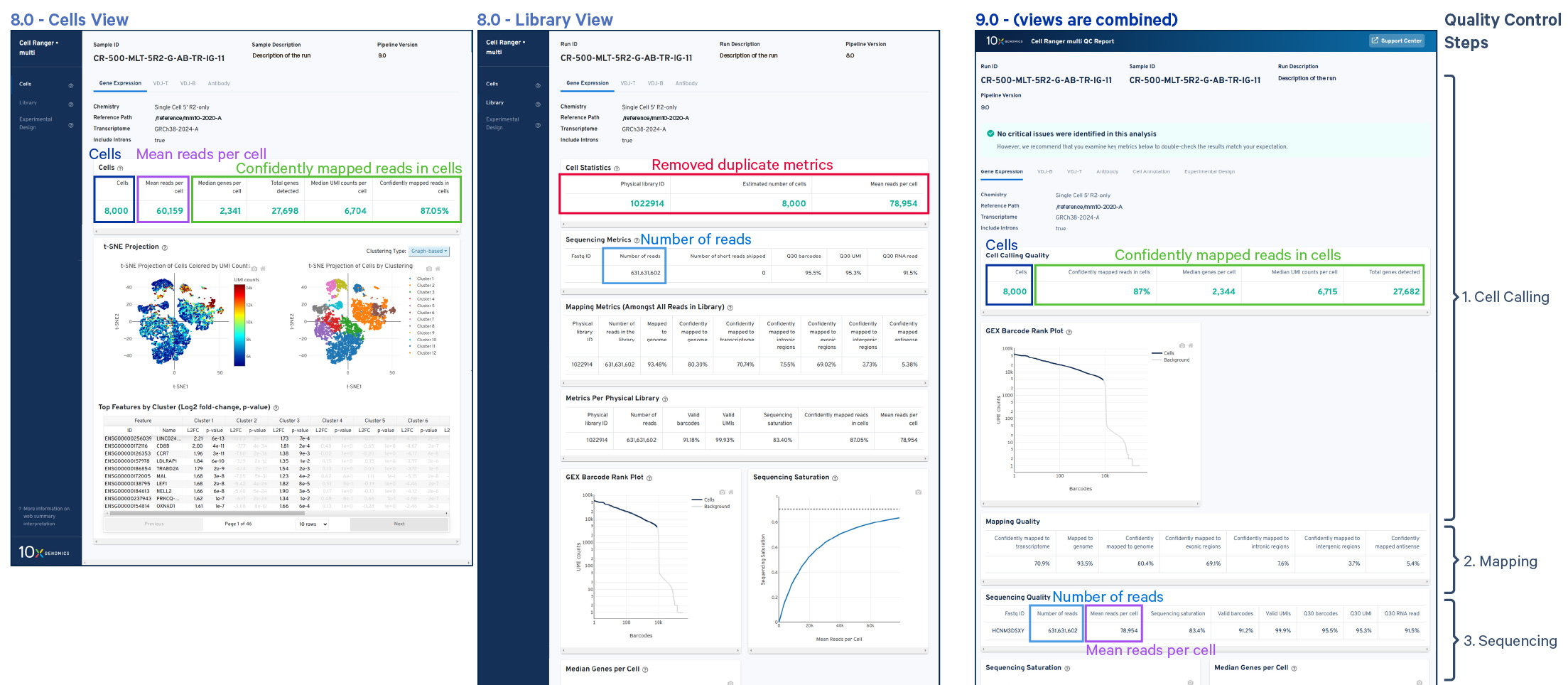Click the Next button under Top Features by Cluster
The width and height of the screenshot is (1568, 685).
(399, 524)
